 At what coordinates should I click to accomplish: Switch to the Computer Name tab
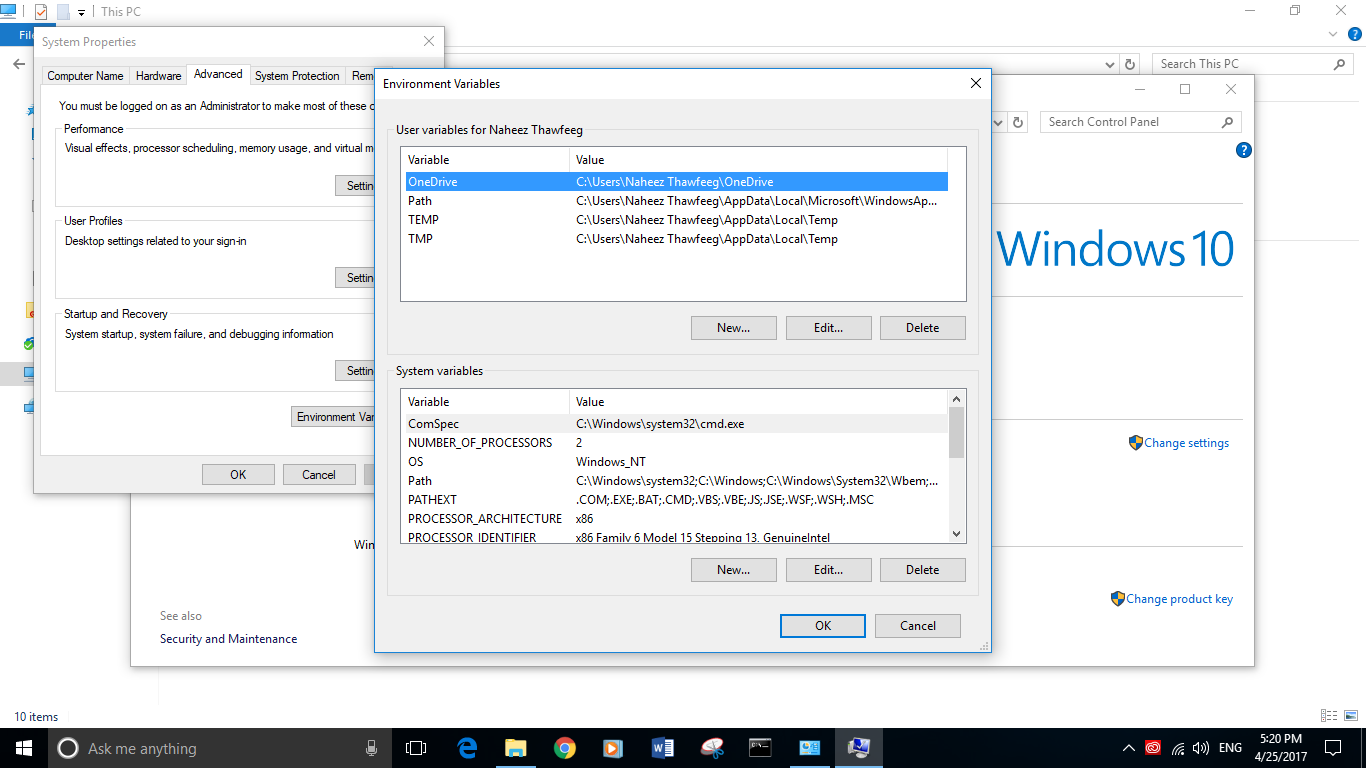tap(85, 75)
